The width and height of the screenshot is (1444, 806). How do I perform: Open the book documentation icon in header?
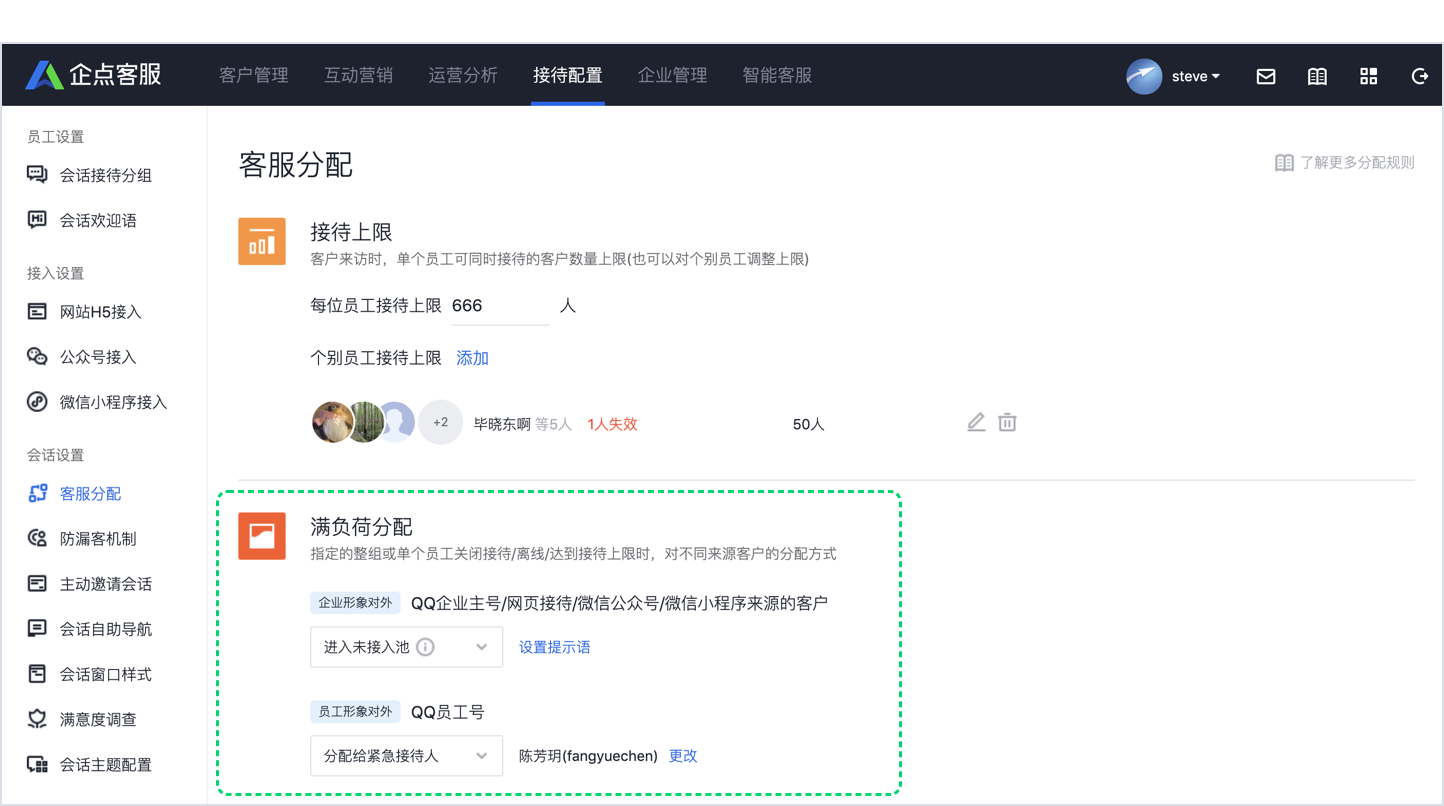(1317, 76)
